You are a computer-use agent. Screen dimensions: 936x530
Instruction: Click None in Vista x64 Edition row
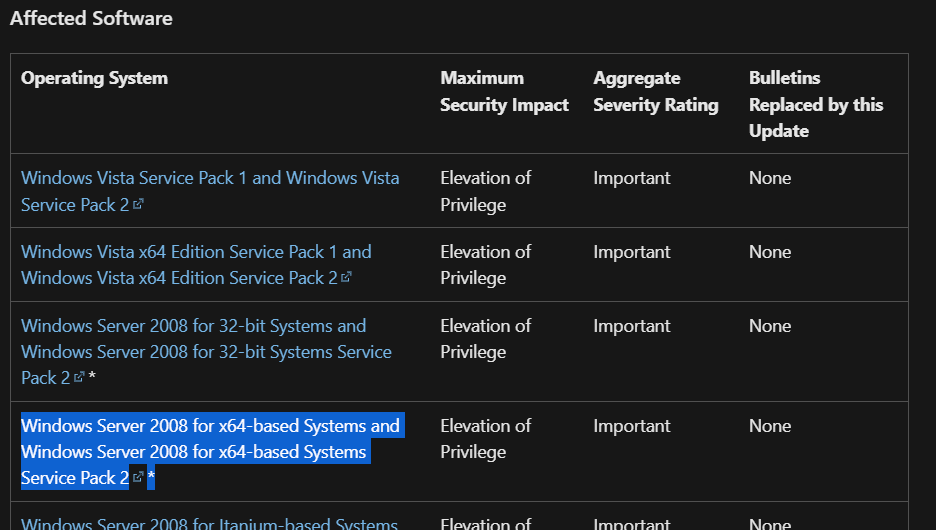pos(770,252)
